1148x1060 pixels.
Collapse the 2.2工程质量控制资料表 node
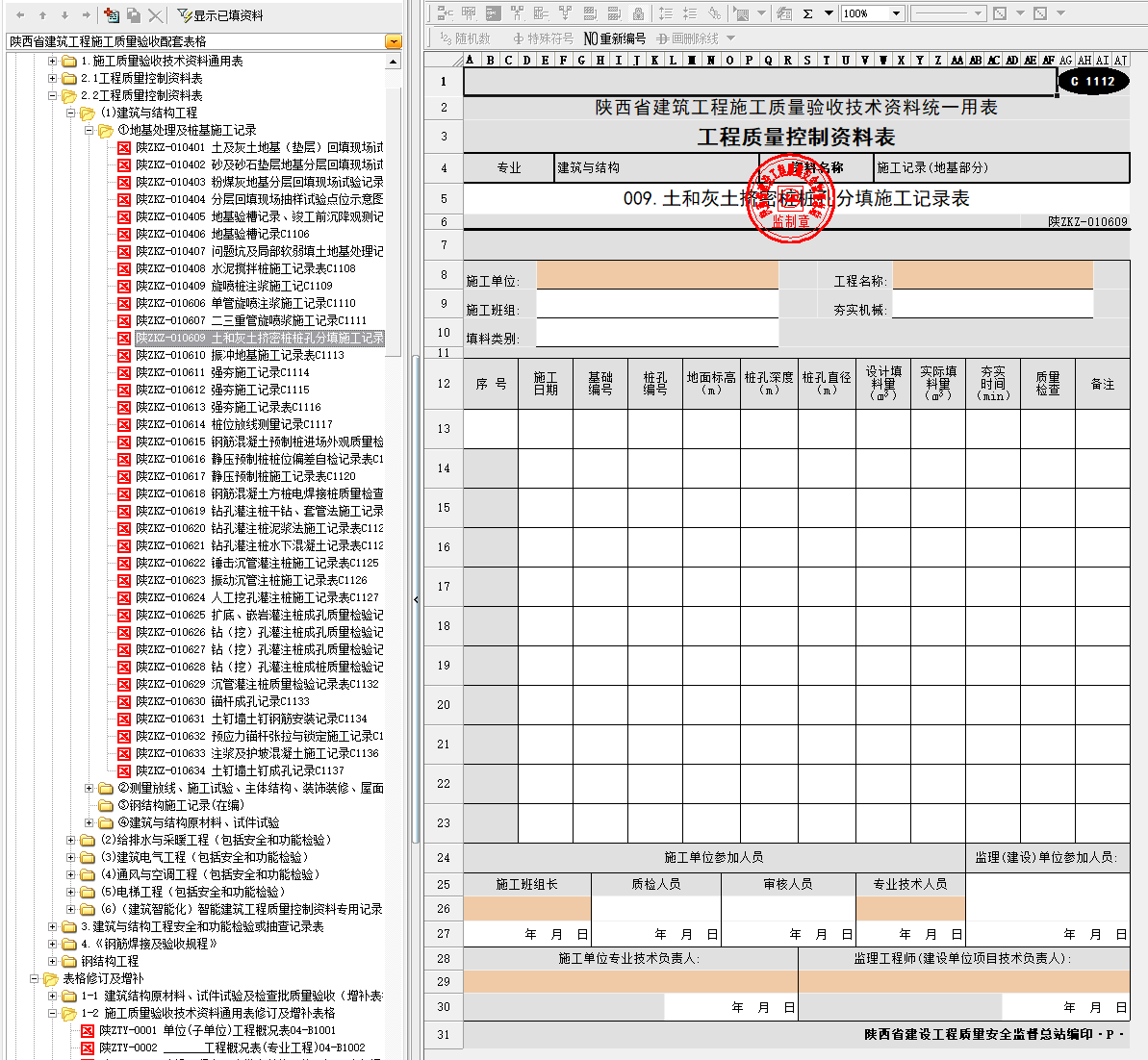(52, 96)
